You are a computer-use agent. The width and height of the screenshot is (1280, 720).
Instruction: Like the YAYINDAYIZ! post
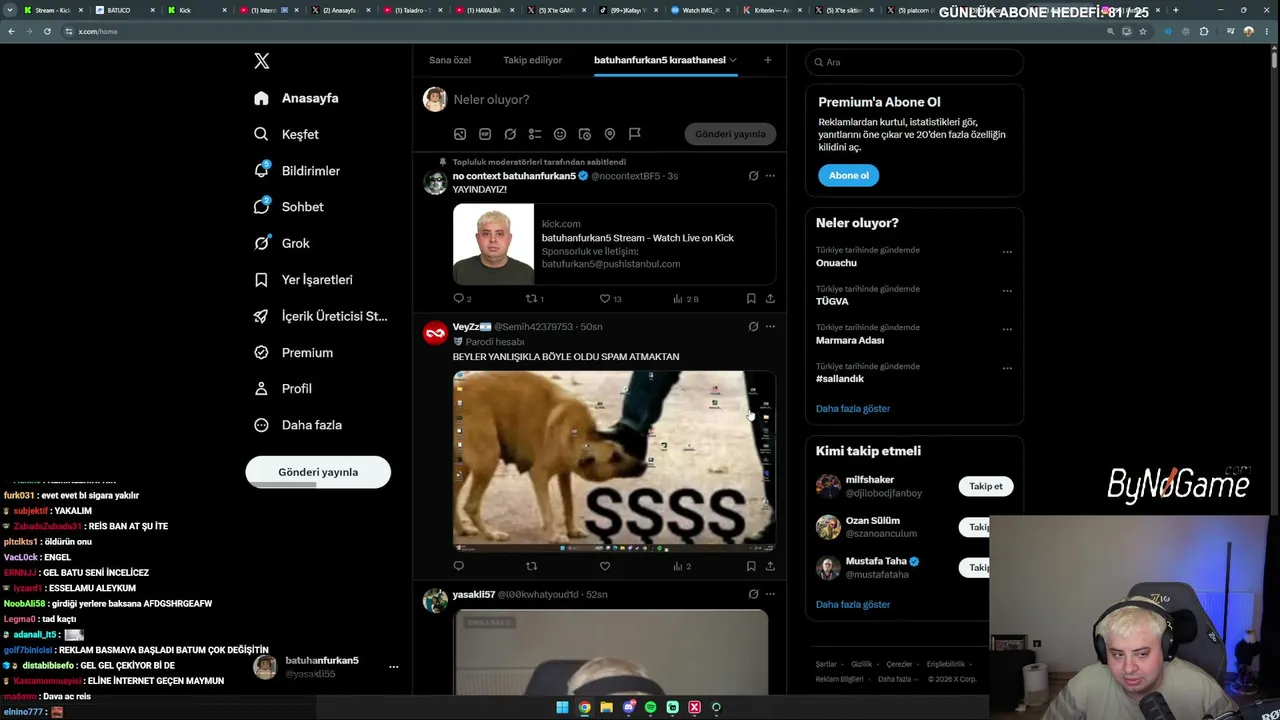[605, 298]
